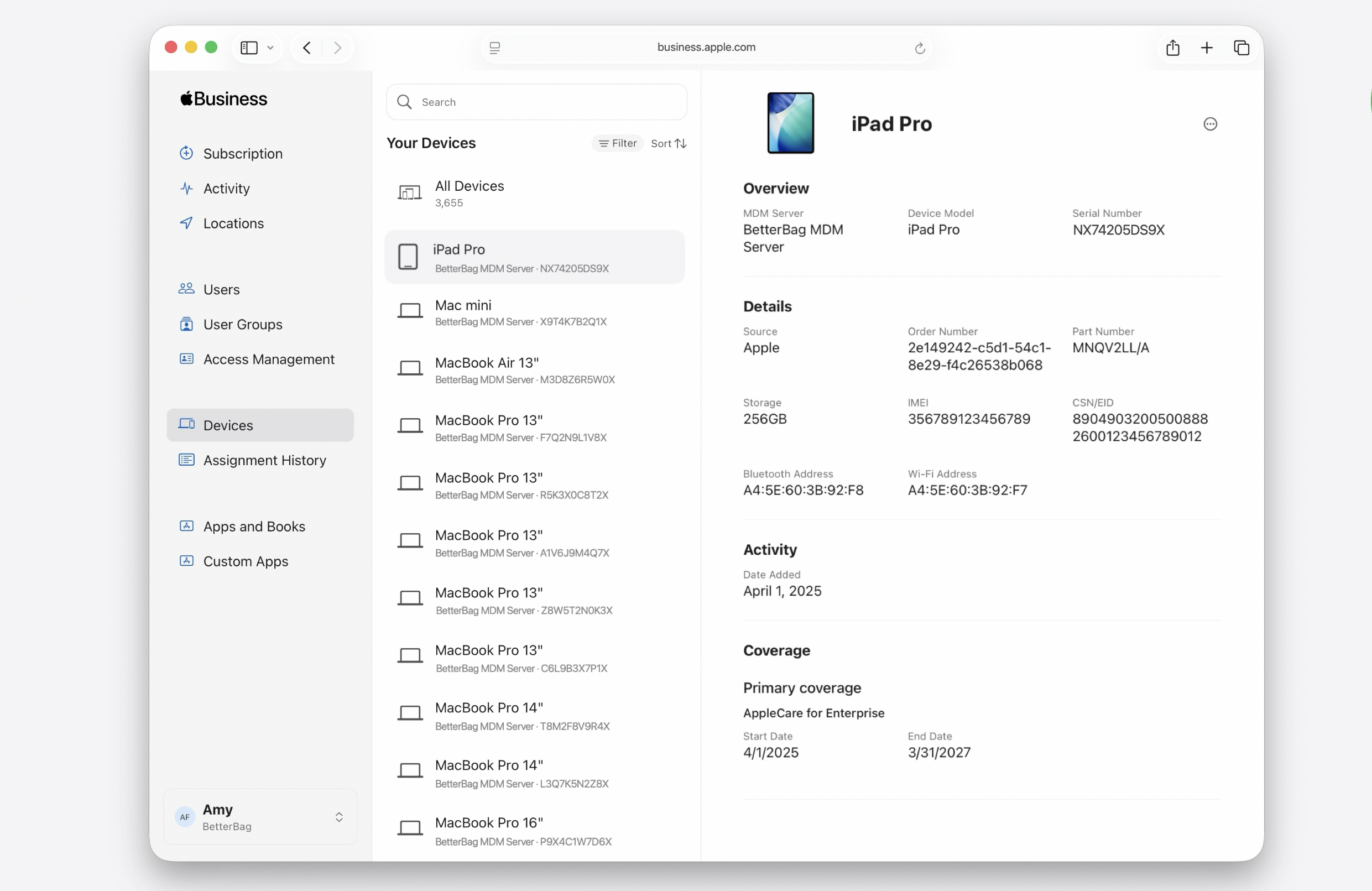Click the Users people icon
The width and height of the screenshot is (1372, 891).
click(x=186, y=288)
